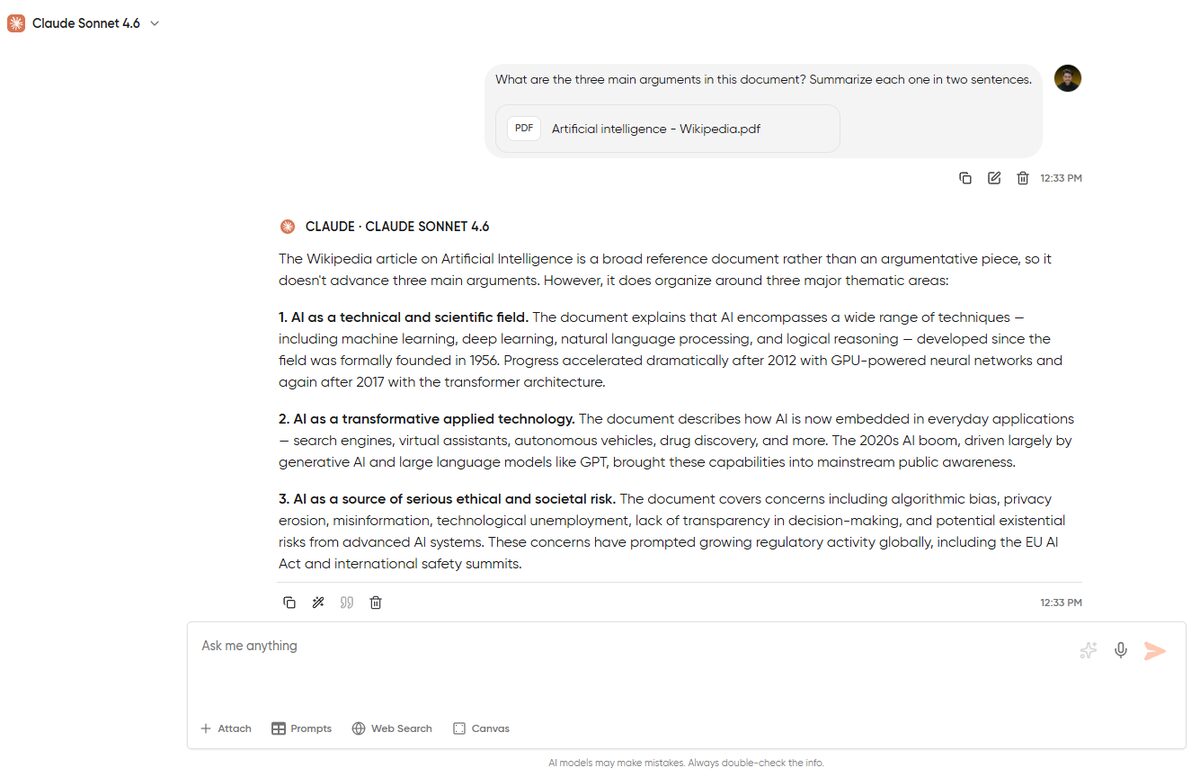Activate voice input via the microphone icon
The image size is (1200, 777).
tap(1120, 650)
